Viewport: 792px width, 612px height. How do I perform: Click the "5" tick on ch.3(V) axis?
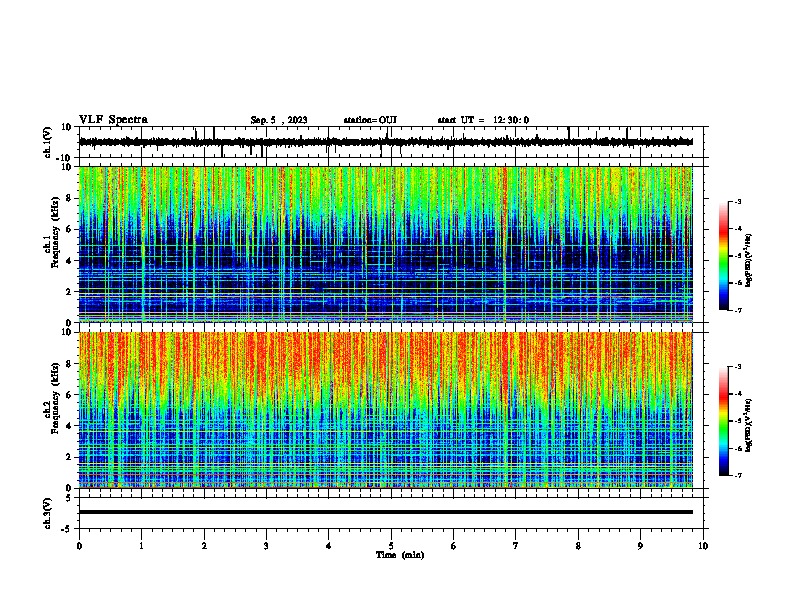click(x=69, y=498)
